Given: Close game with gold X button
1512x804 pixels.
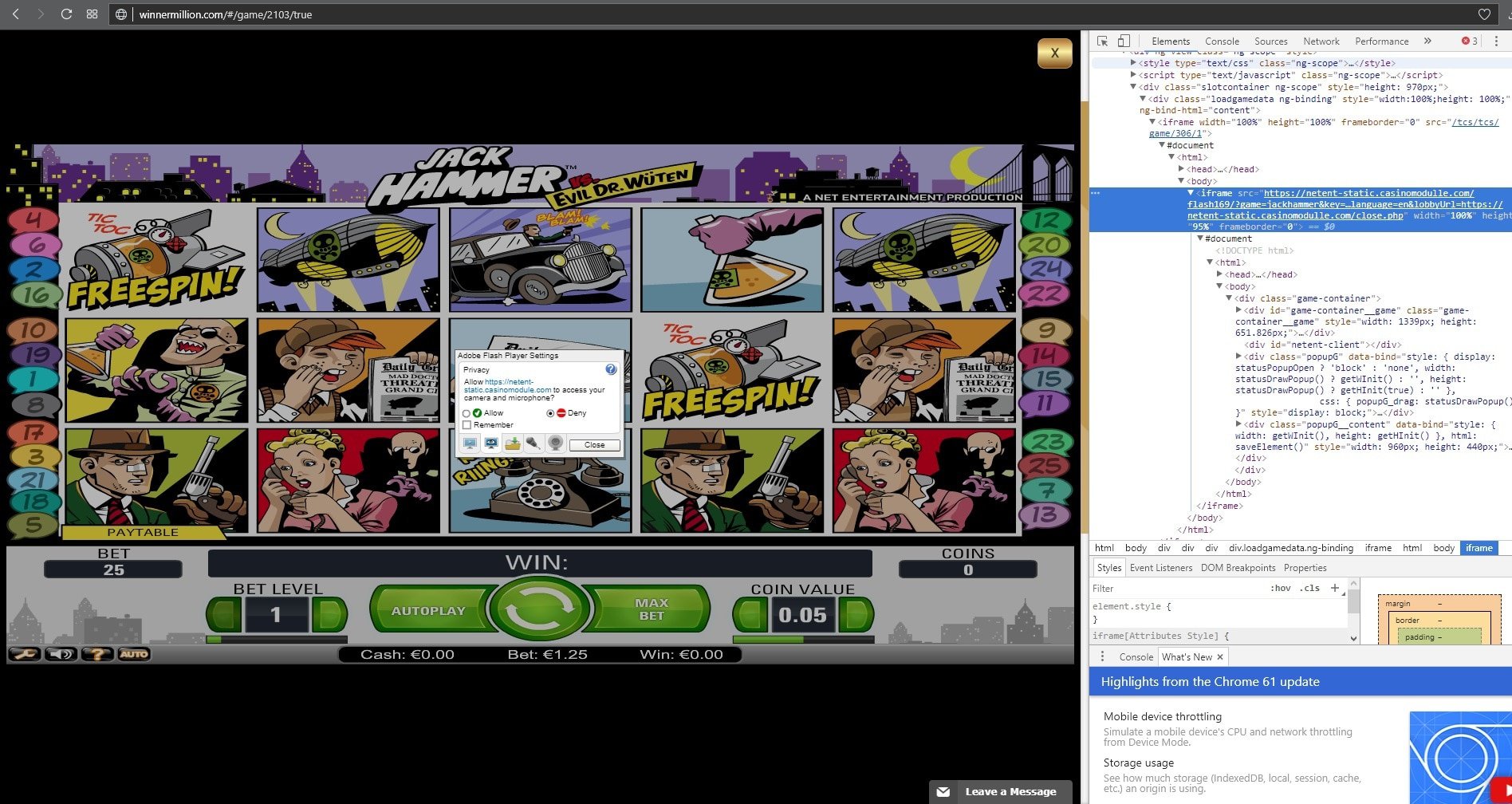Looking at the screenshot, I should (x=1054, y=53).
